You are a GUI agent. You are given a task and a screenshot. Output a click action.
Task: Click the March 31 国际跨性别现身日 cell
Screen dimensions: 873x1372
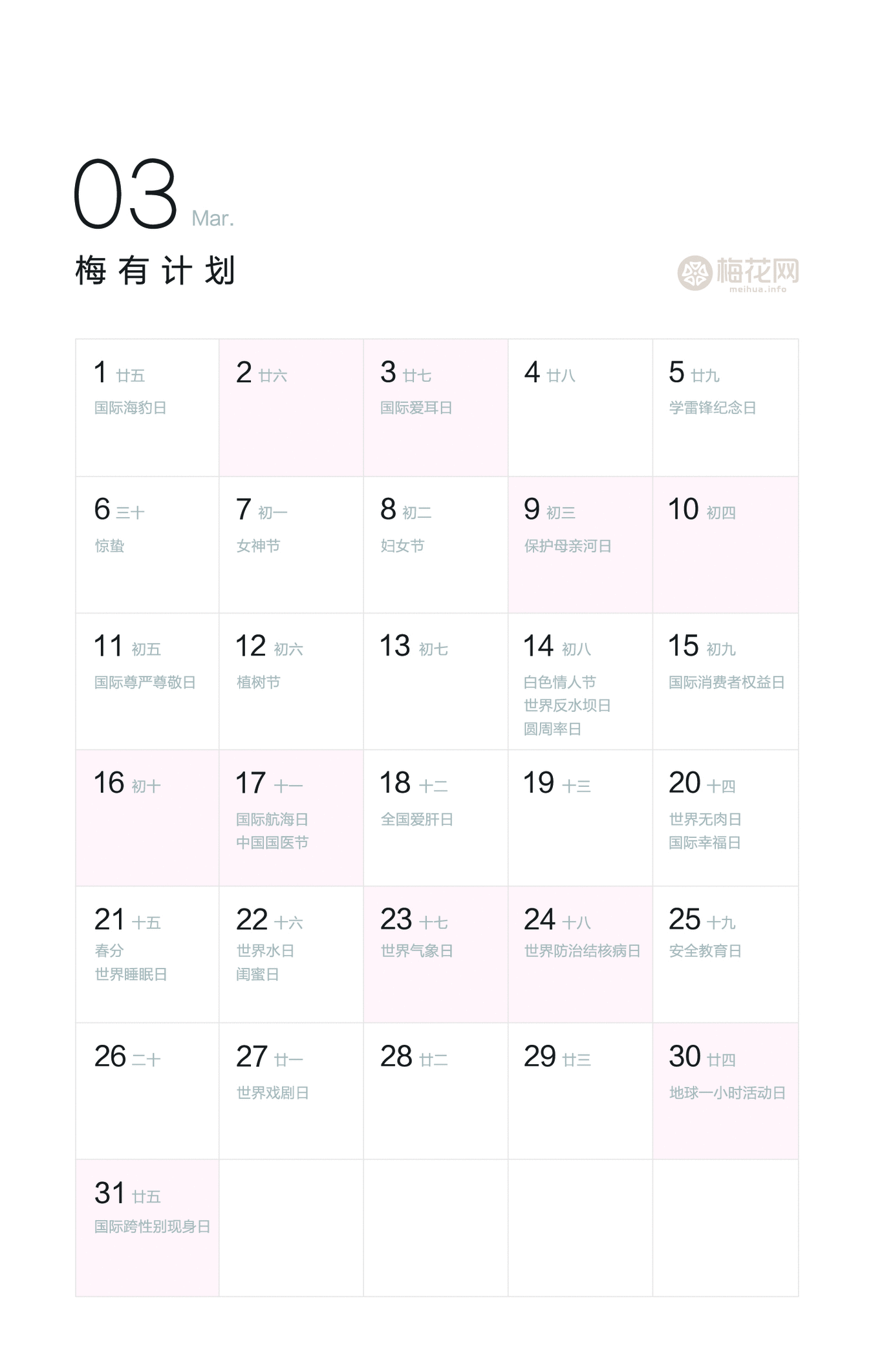point(147,1227)
